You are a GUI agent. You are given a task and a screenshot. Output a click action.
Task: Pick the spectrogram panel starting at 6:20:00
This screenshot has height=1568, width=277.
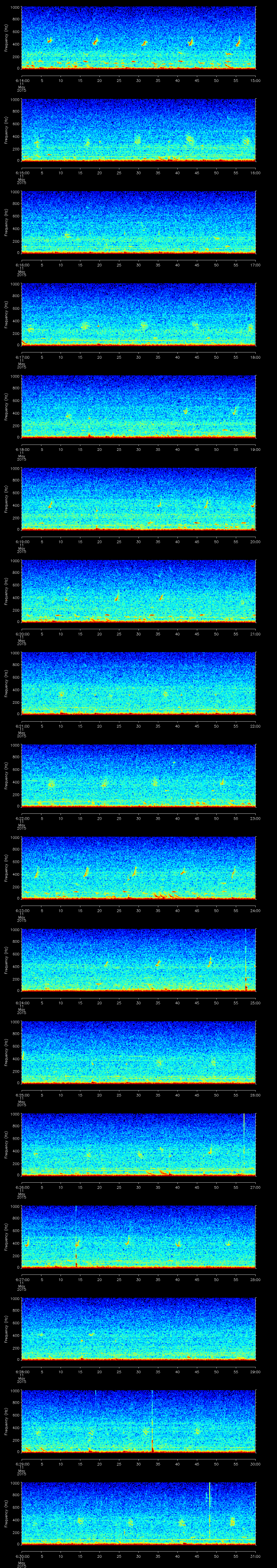click(x=139, y=591)
